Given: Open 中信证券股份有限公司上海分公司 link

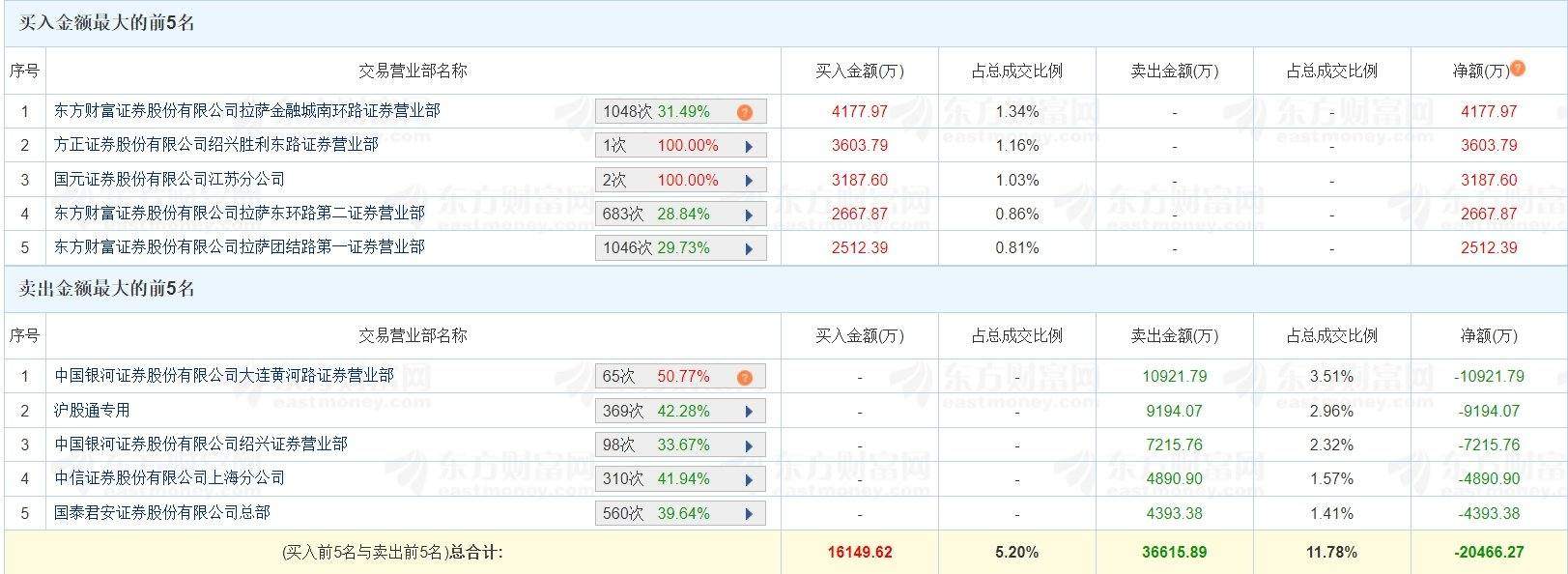Looking at the screenshot, I should pyautogui.click(x=170, y=478).
